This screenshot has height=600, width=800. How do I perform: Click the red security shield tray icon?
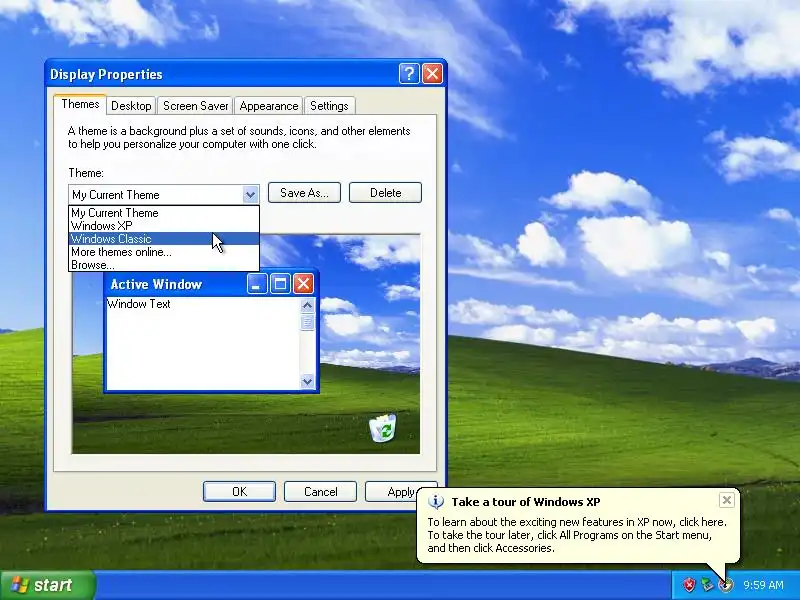689,585
